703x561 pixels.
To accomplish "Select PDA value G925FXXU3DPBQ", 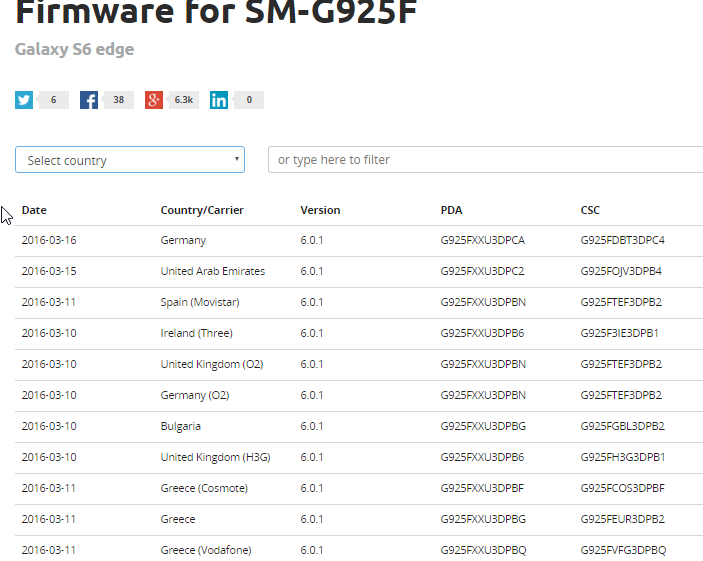I will click(483, 550).
